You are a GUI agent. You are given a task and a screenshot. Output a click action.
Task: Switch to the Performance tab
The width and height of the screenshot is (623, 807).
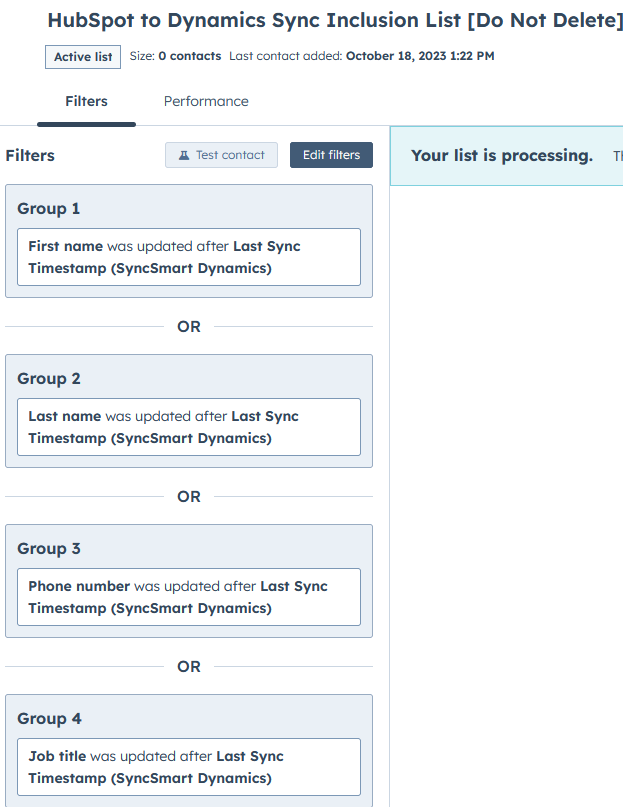(x=206, y=101)
